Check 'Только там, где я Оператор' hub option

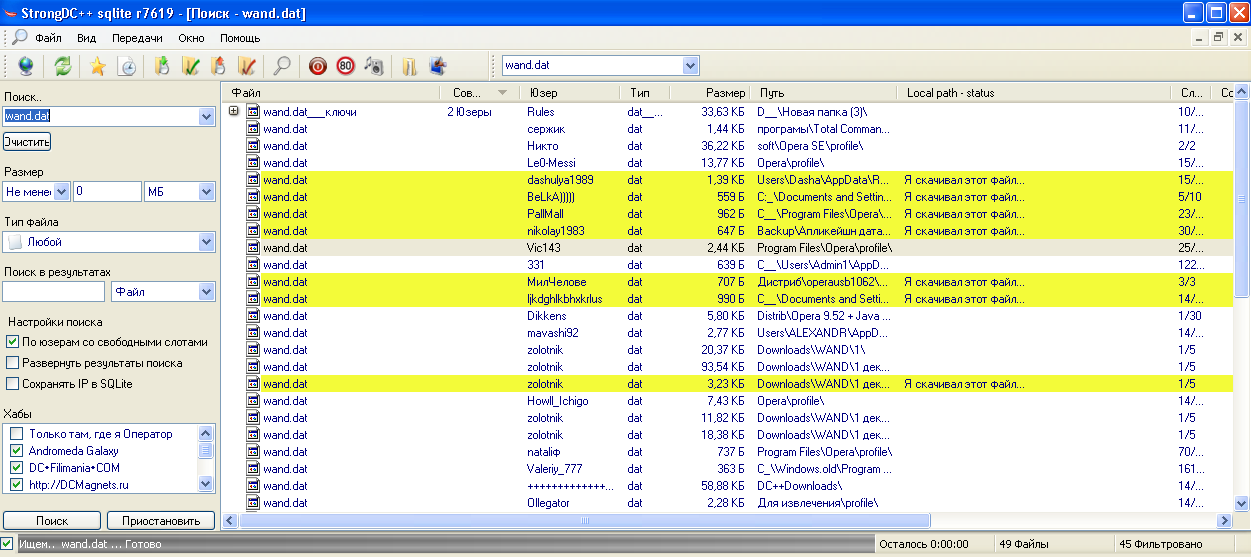click(x=16, y=434)
